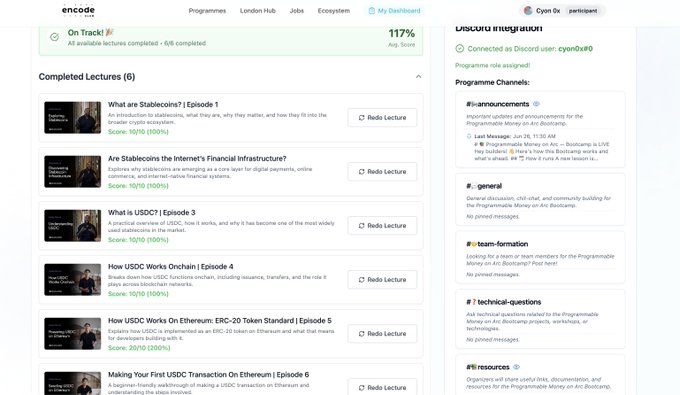680x395 pixels.
Task: Click the Last Message clock icon
Action: (x=469, y=136)
